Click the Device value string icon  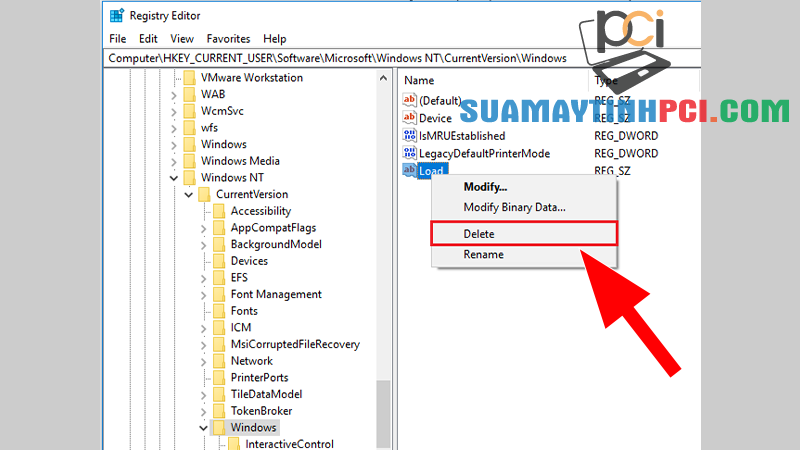(409, 118)
